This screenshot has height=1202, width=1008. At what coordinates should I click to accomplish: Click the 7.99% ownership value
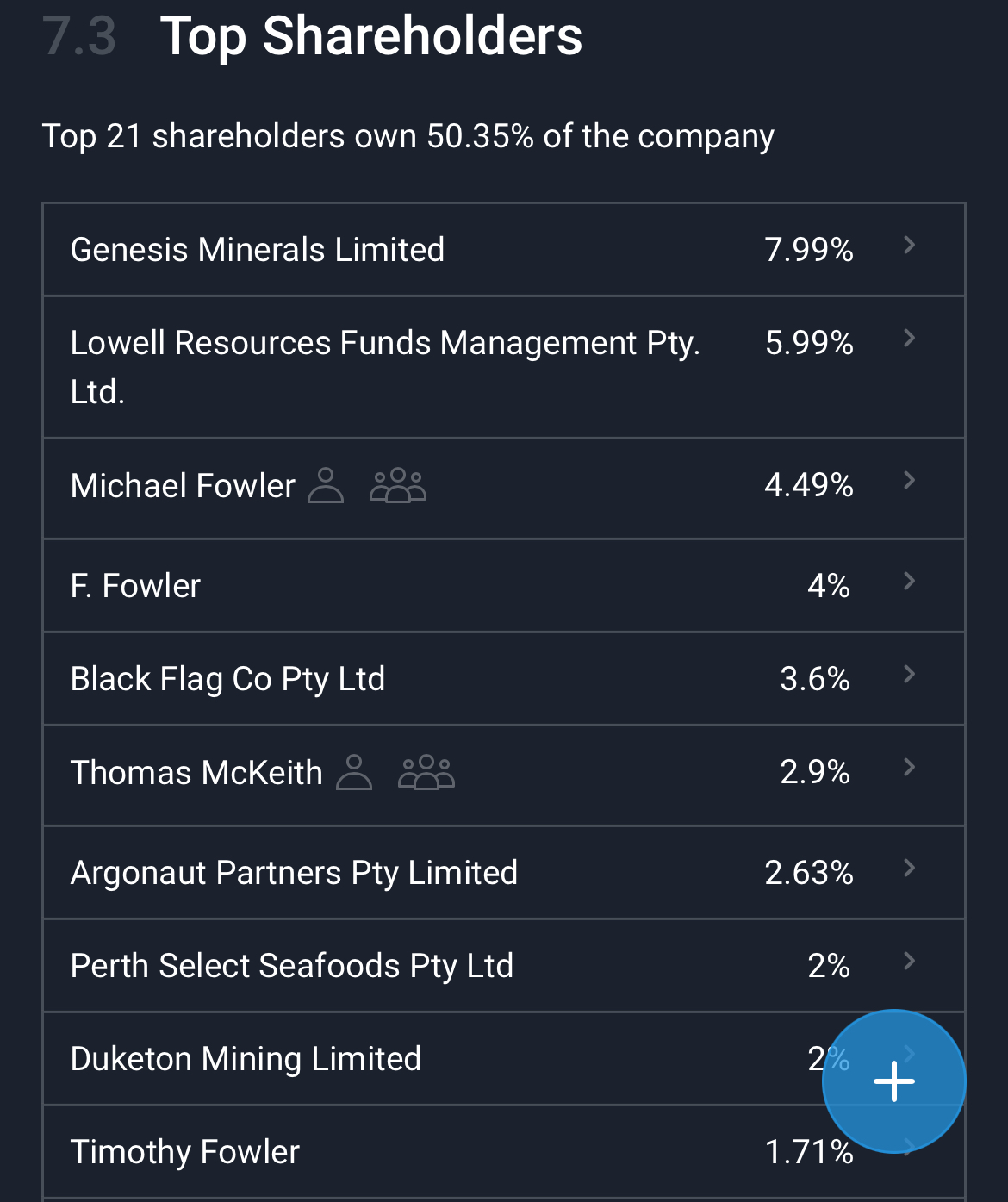[809, 250]
